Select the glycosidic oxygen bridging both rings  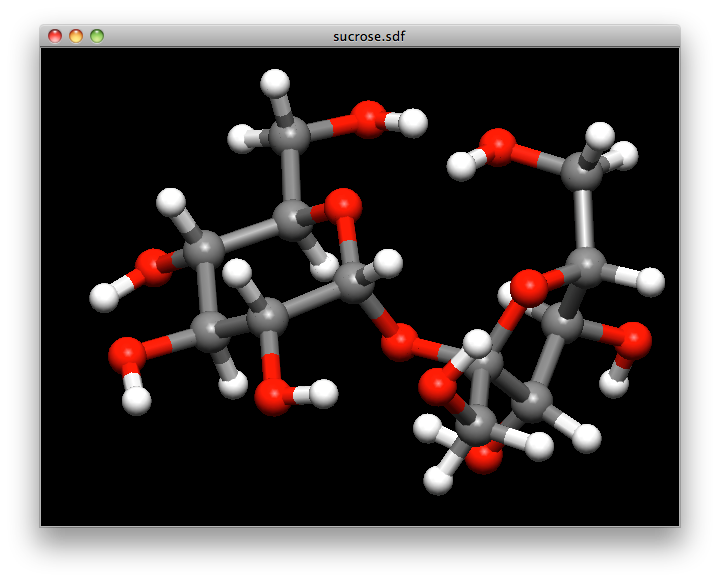[399, 343]
